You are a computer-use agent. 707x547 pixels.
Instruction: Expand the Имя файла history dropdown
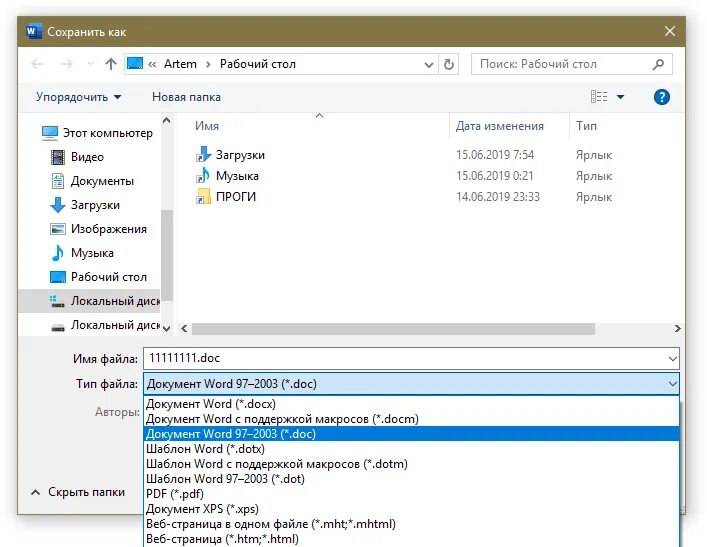click(672, 359)
